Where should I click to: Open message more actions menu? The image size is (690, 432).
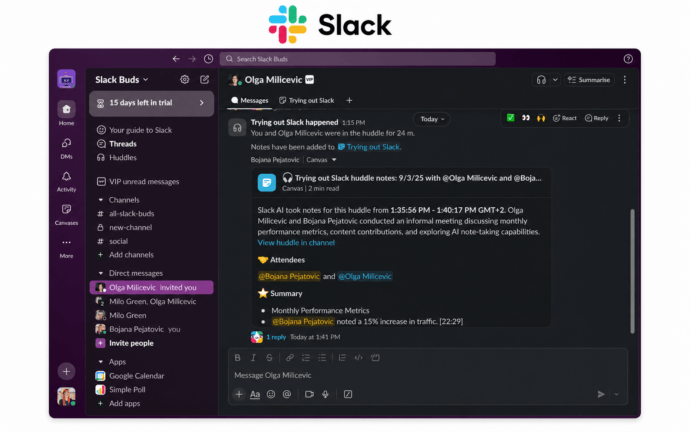pyautogui.click(x=619, y=118)
